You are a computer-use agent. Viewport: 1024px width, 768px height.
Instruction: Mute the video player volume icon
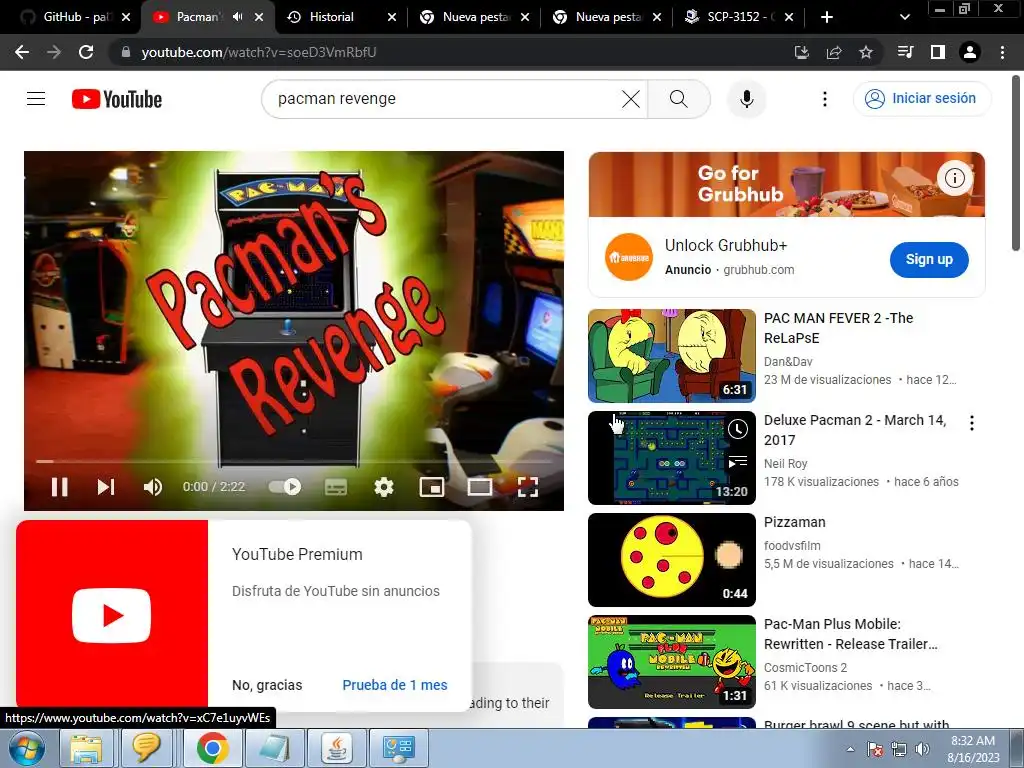tap(153, 487)
